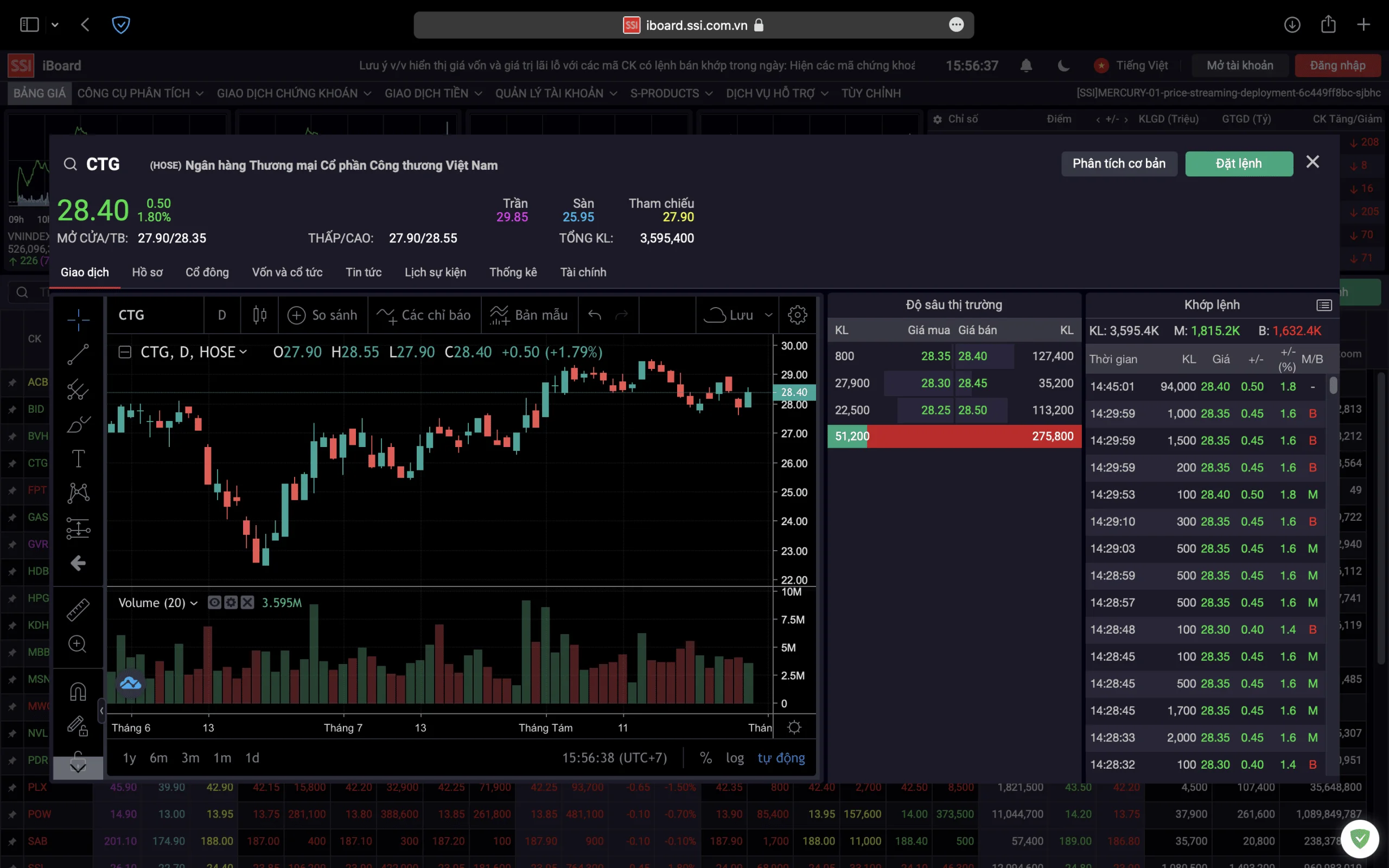Open candlestick chart style selector
Viewport: 1389px width, 868px height.
pyautogui.click(x=259, y=315)
